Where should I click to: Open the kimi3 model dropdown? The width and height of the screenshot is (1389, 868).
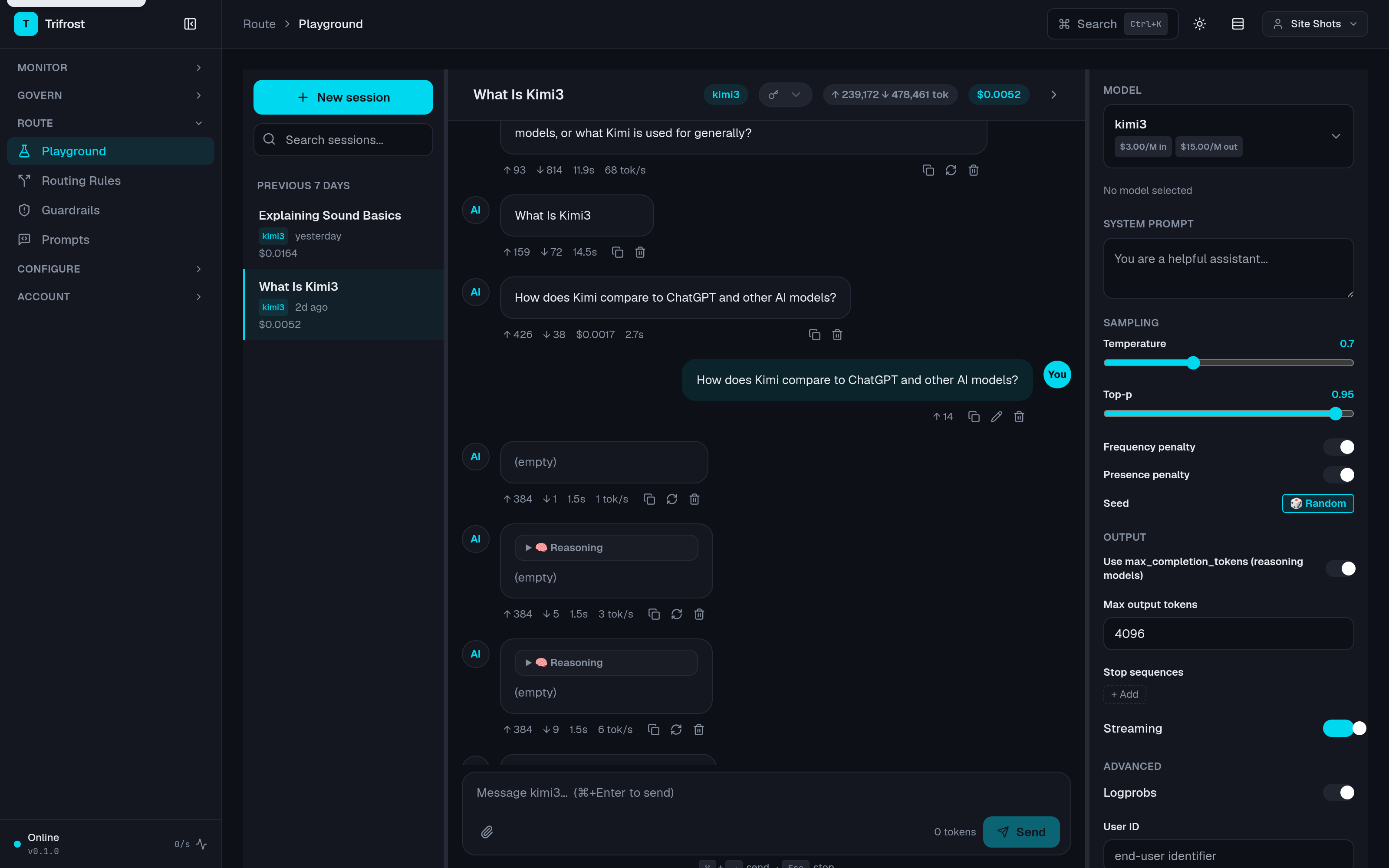tap(1228, 136)
